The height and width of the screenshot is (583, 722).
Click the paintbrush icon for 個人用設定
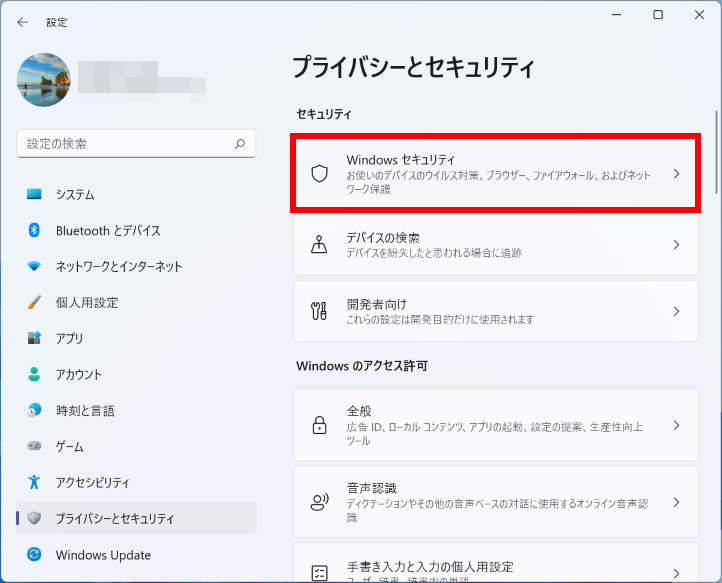pyautogui.click(x=34, y=303)
